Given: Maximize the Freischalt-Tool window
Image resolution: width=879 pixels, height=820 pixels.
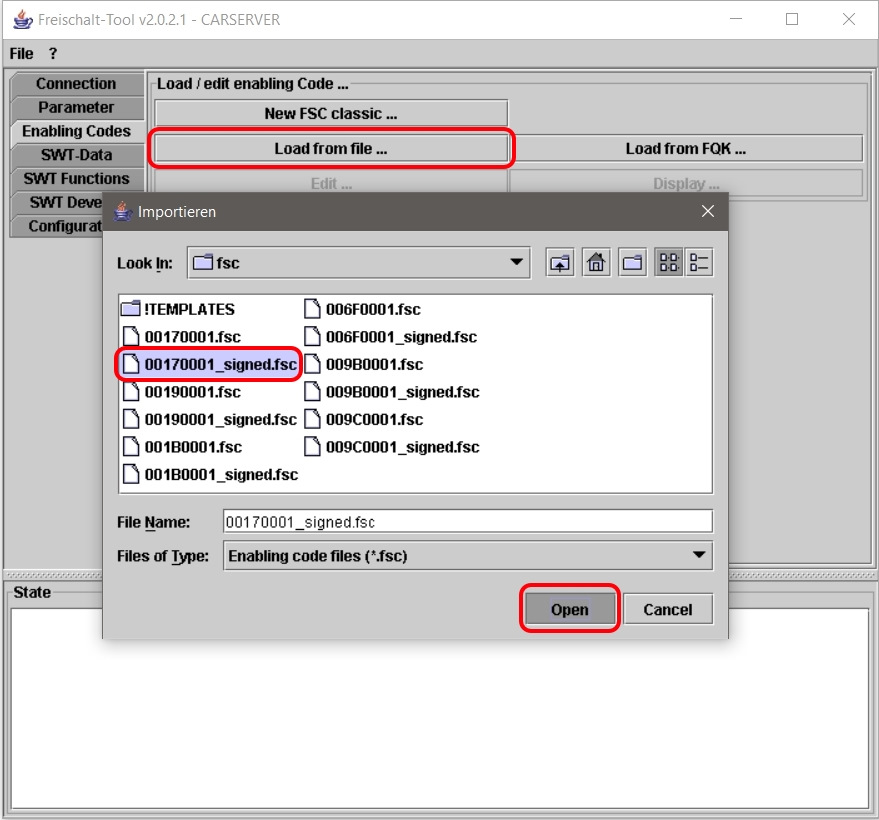Looking at the screenshot, I should point(792,20).
